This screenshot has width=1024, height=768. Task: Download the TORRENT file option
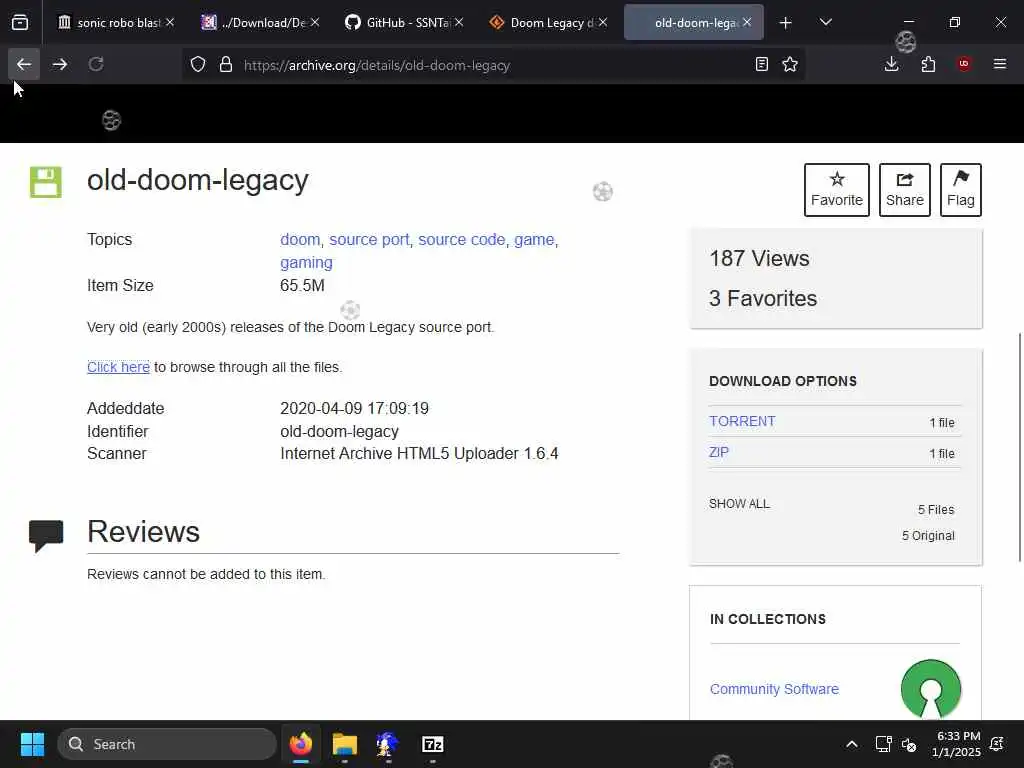[743, 421]
